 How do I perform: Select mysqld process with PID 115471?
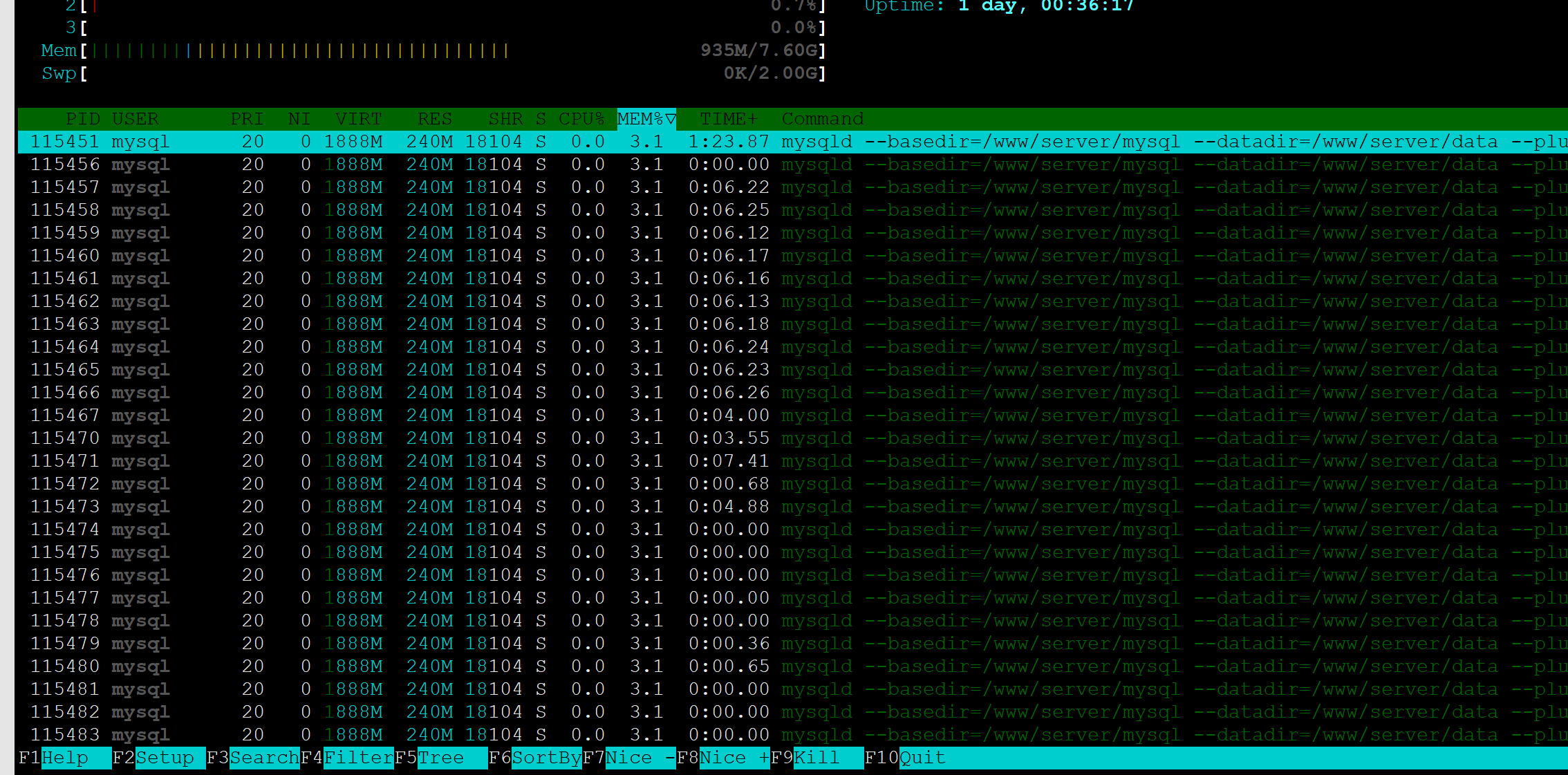65,461
